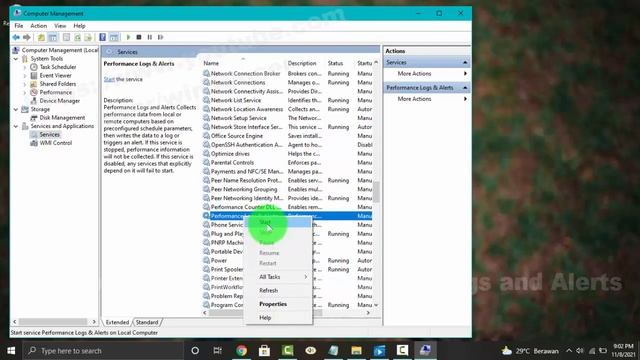Click the Export List toolbar icon
This screenshot has width=640, height=360.
[x=88, y=37]
